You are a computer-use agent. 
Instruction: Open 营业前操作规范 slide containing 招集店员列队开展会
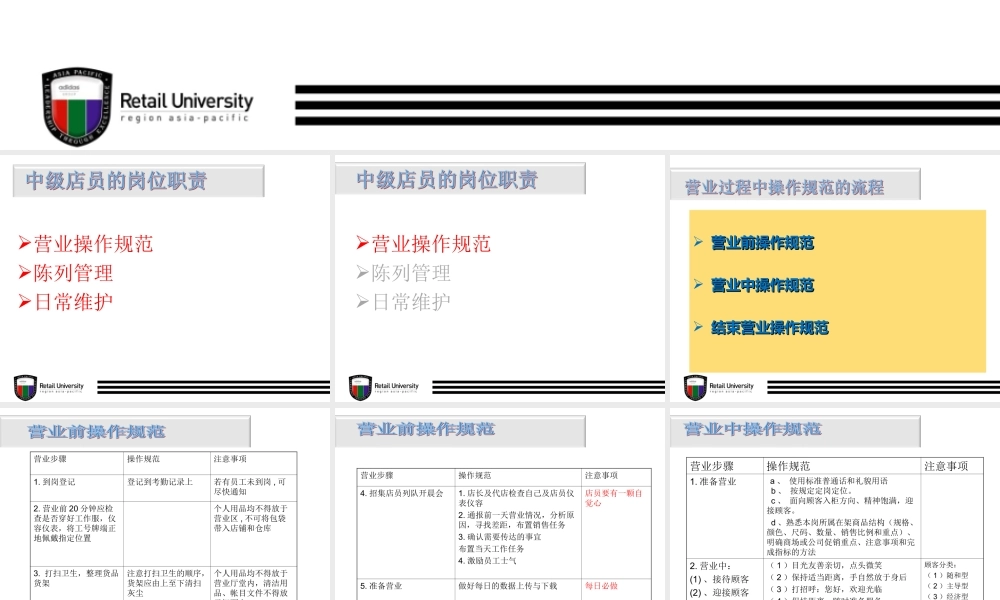[x=500, y=505]
